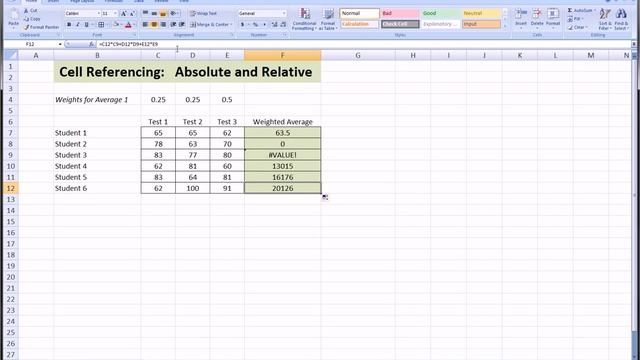640x360 pixels.
Task: Increase the cell indent
Action: point(182,24)
